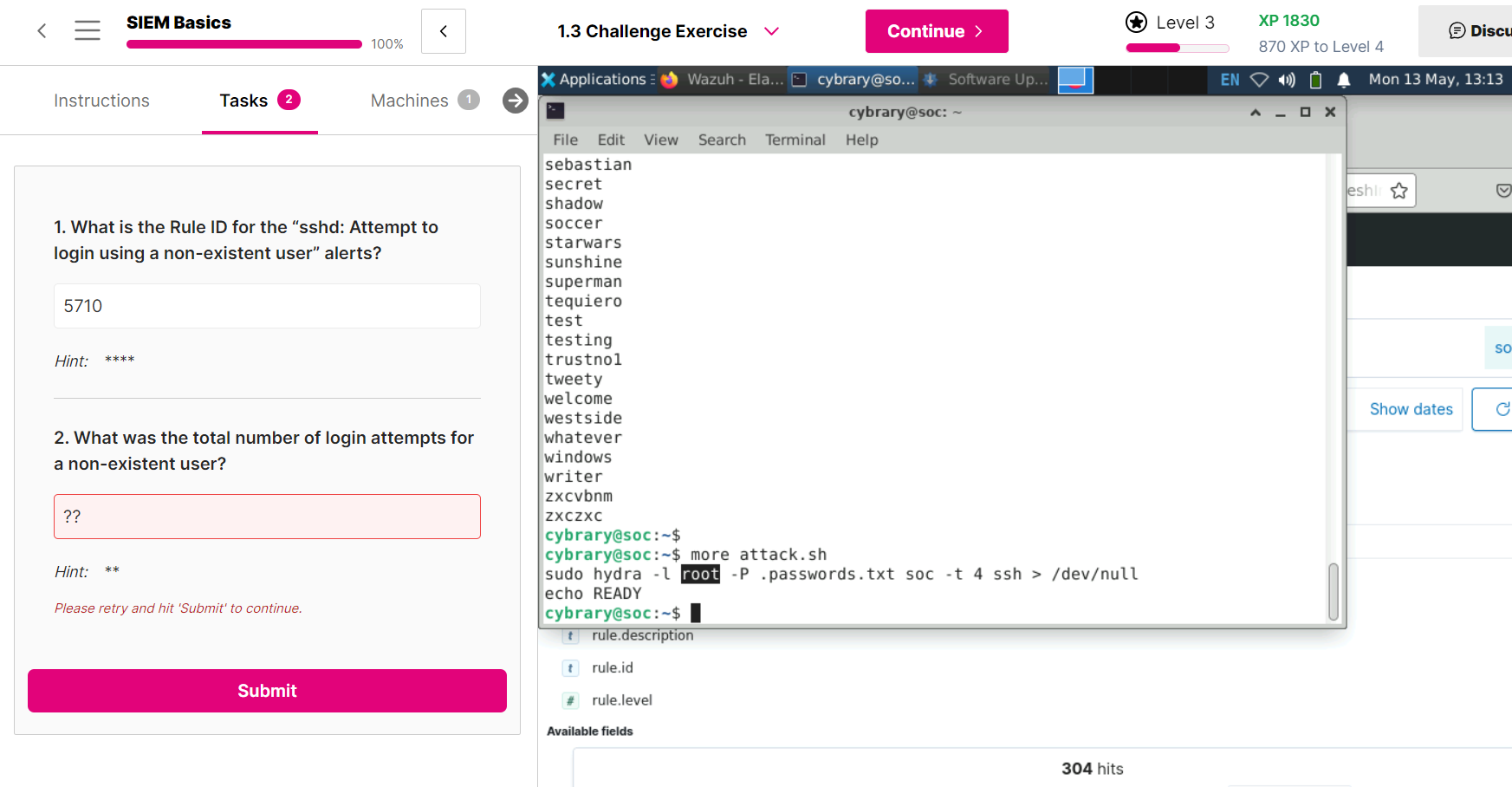Click the back chevron at far top left

pyautogui.click(x=42, y=31)
